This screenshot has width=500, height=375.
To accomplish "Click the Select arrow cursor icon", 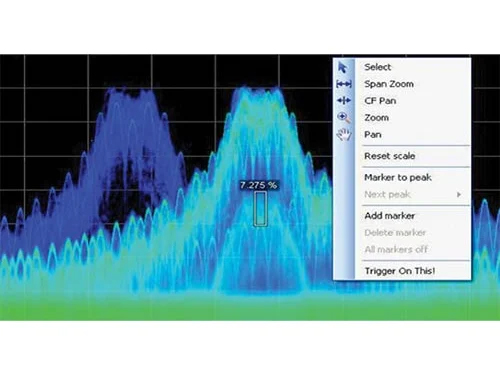I will click(x=343, y=67).
